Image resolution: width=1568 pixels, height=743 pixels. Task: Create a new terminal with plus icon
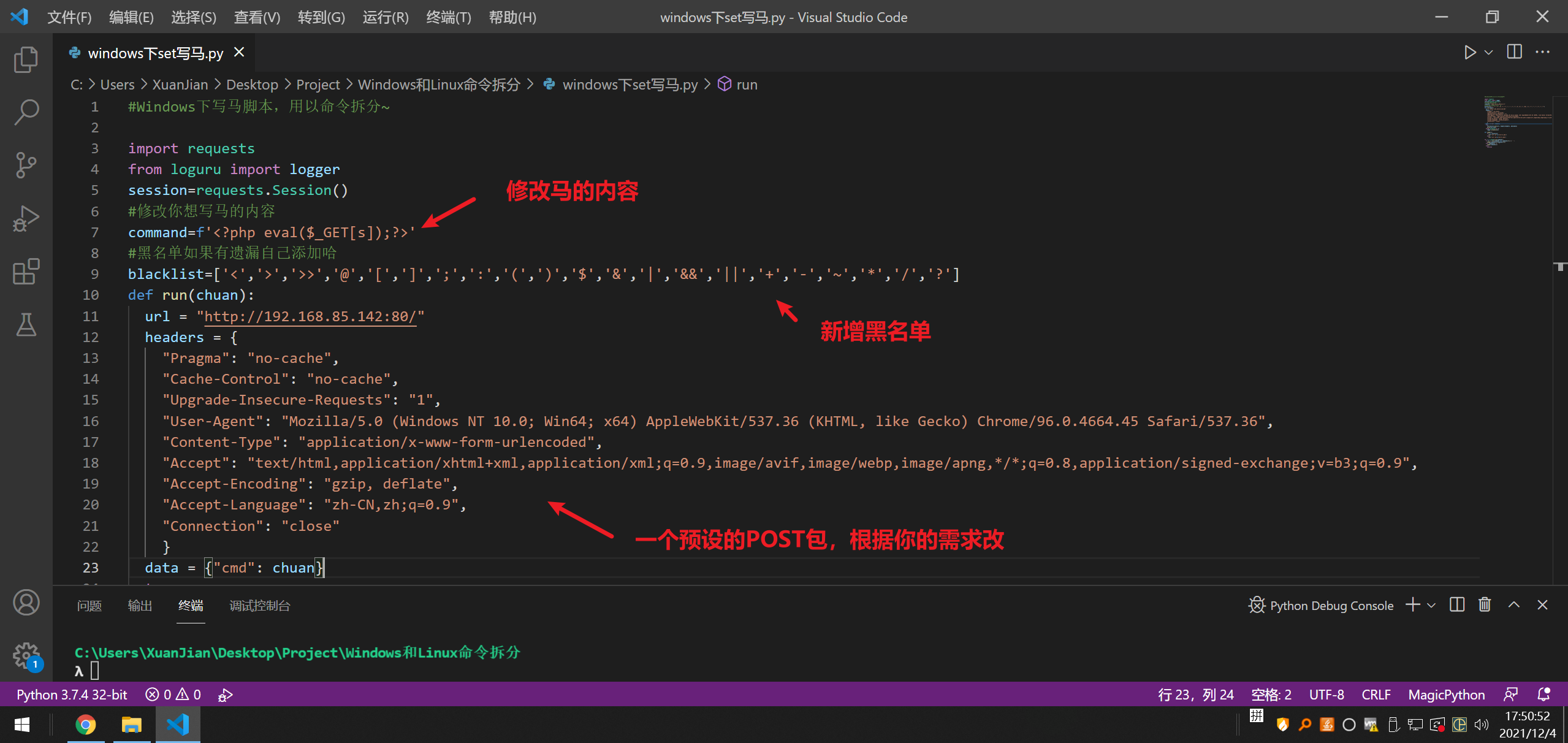tap(1412, 605)
